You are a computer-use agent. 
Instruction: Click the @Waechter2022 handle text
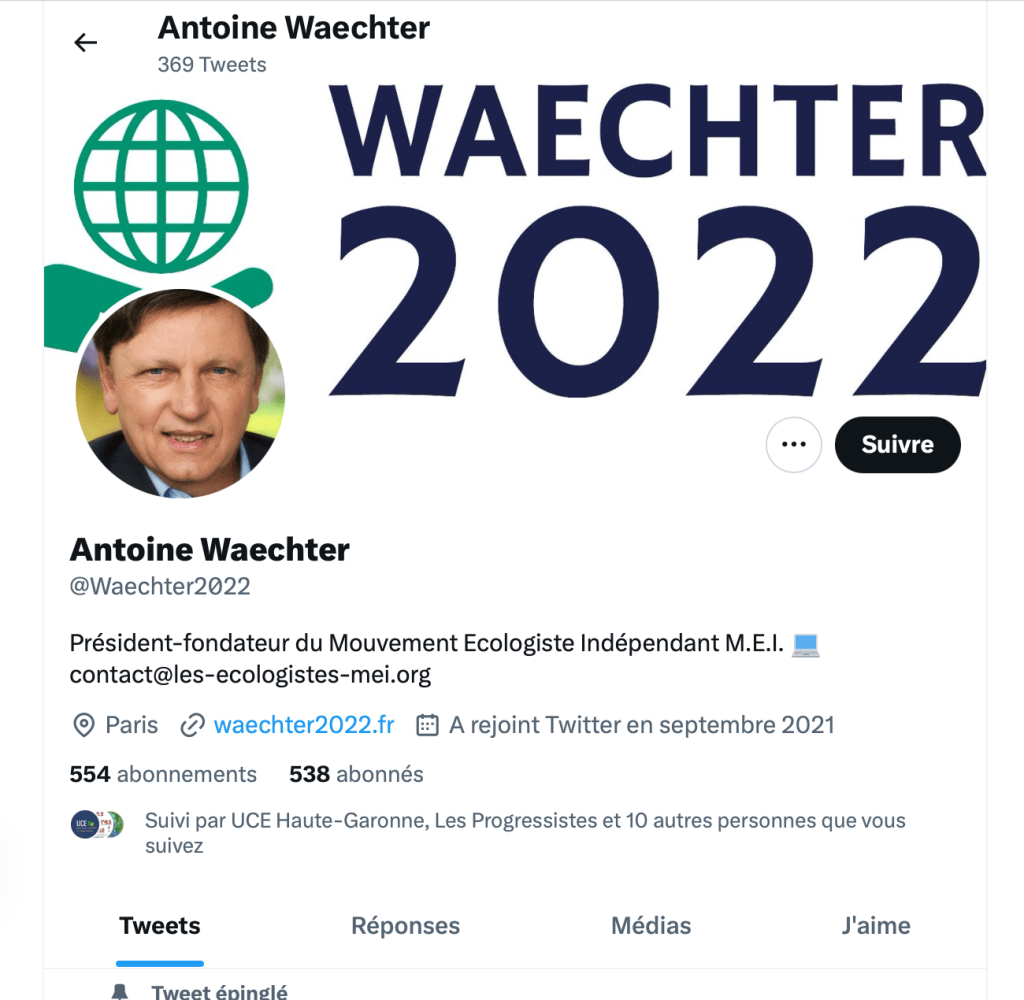[160, 587]
